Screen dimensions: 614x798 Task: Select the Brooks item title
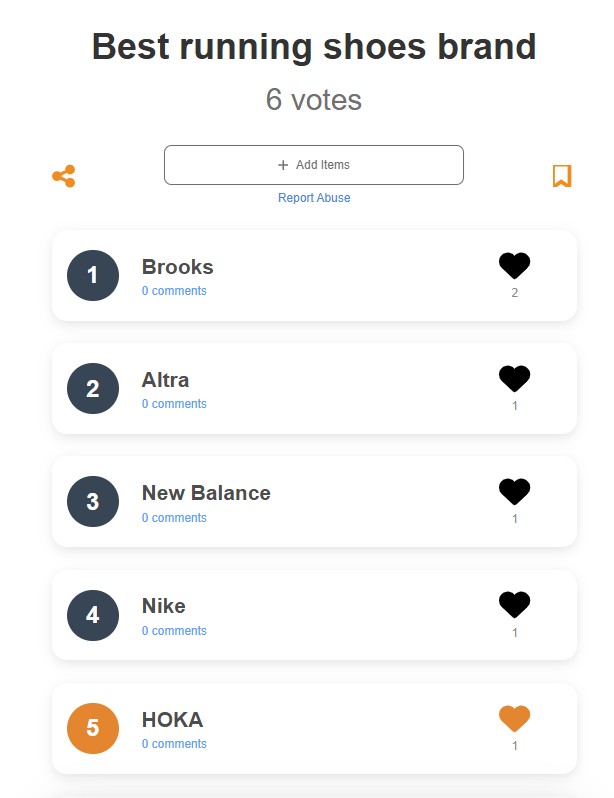click(x=177, y=267)
